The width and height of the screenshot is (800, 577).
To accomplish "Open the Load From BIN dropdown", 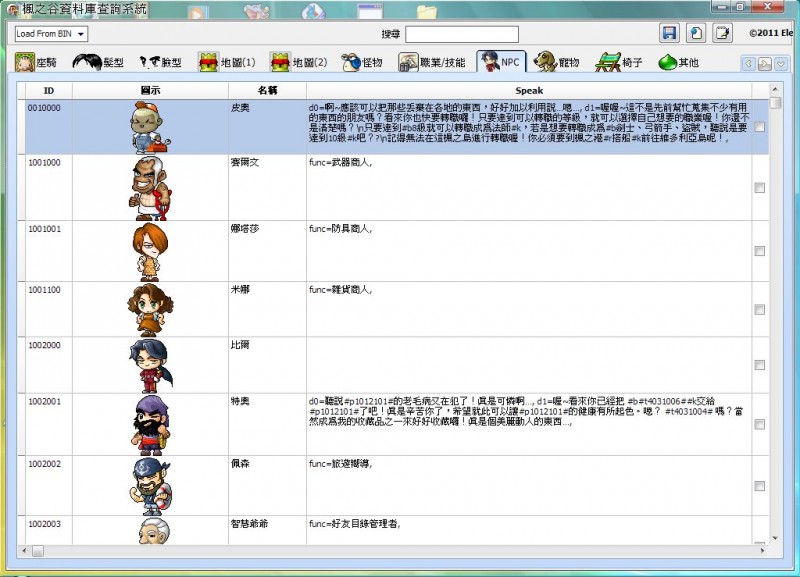I will coord(51,34).
